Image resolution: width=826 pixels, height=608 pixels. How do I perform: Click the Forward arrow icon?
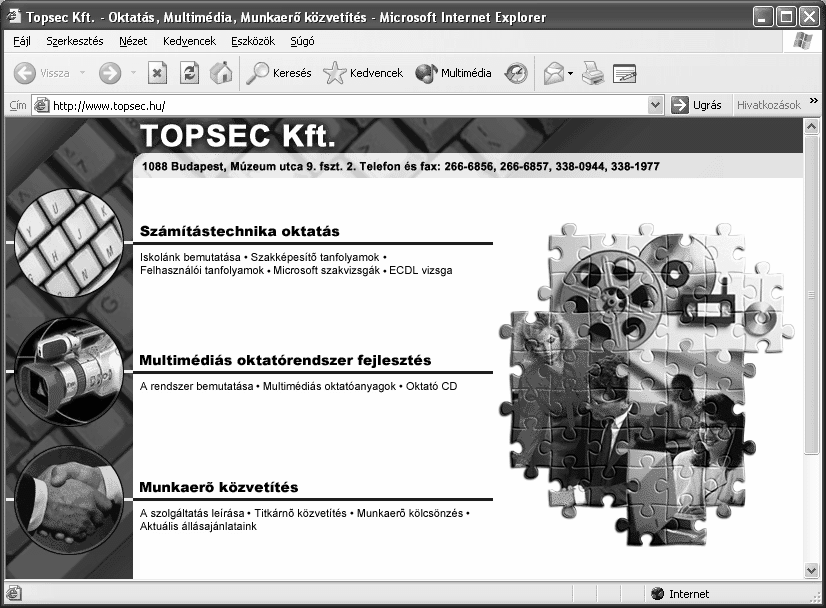110,73
